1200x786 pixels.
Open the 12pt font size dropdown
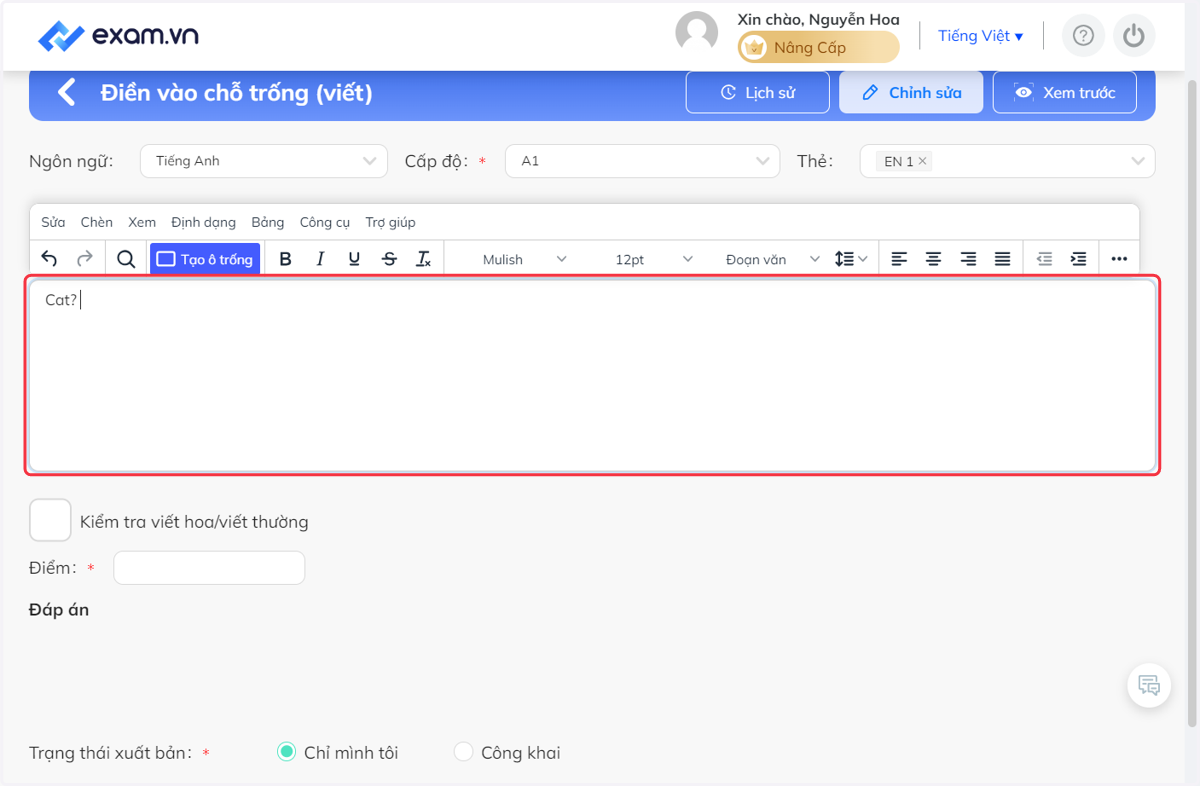tap(652, 259)
